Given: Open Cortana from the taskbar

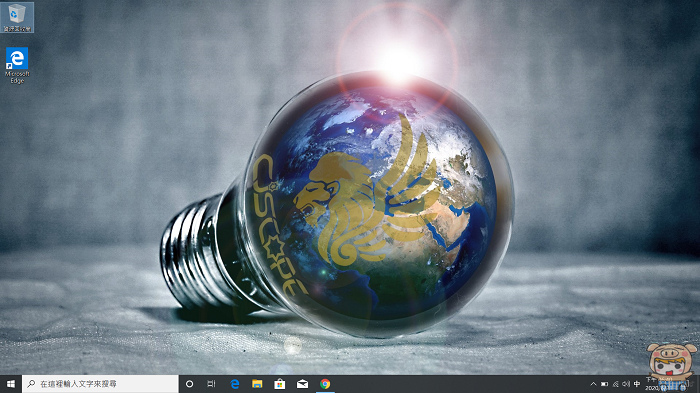Looking at the screenshot, I should (x=189, y=384).
